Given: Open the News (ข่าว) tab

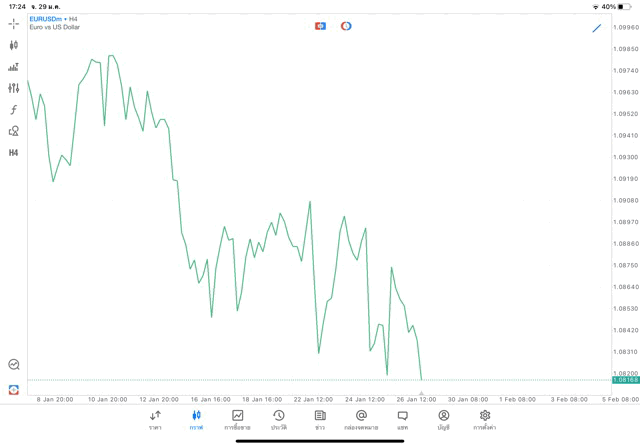Looking at the screenshot, I should [x=320, y=420].
